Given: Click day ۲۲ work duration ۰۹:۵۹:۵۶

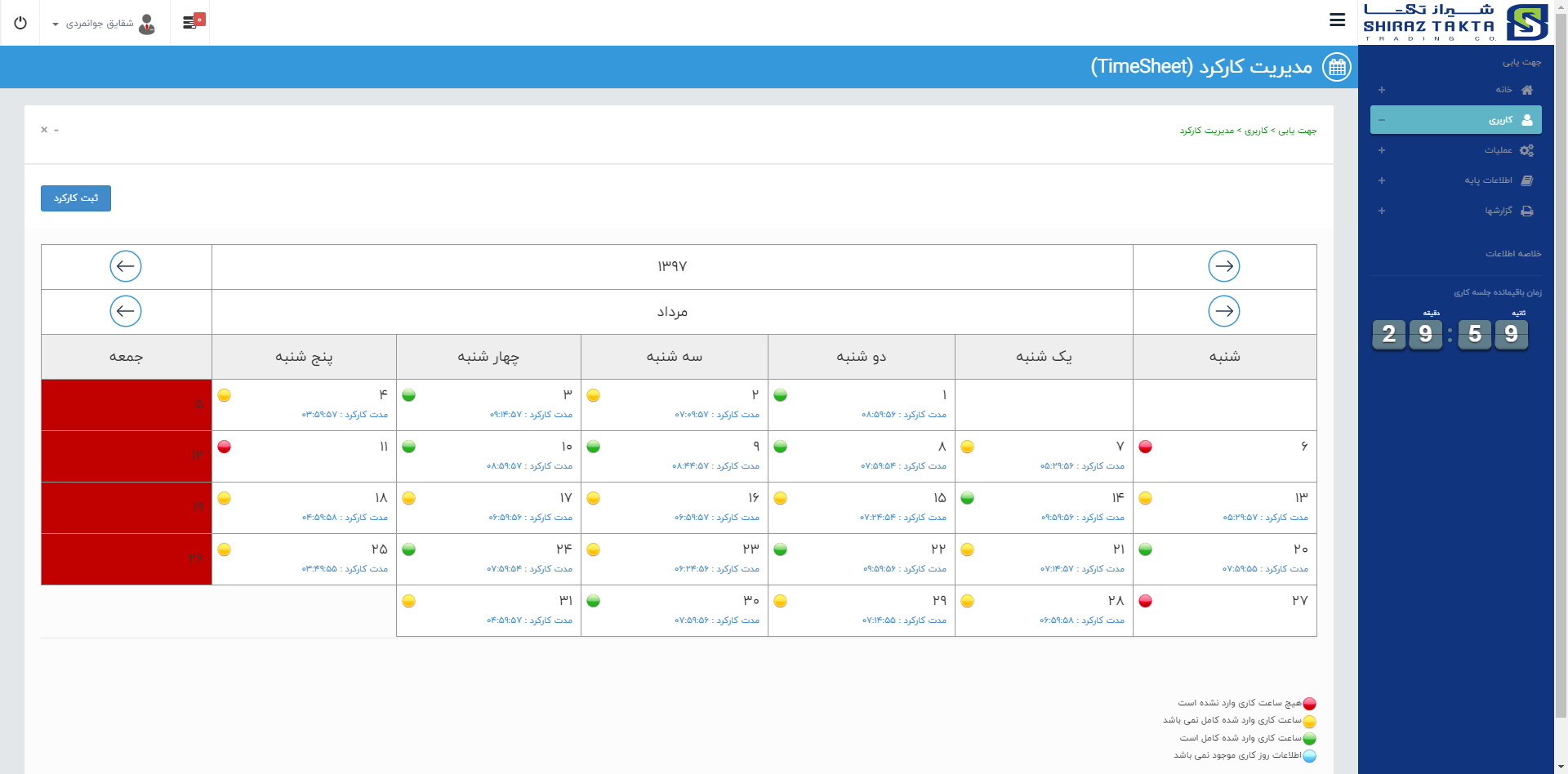Looking at the screenshot, I should [904, 569].
